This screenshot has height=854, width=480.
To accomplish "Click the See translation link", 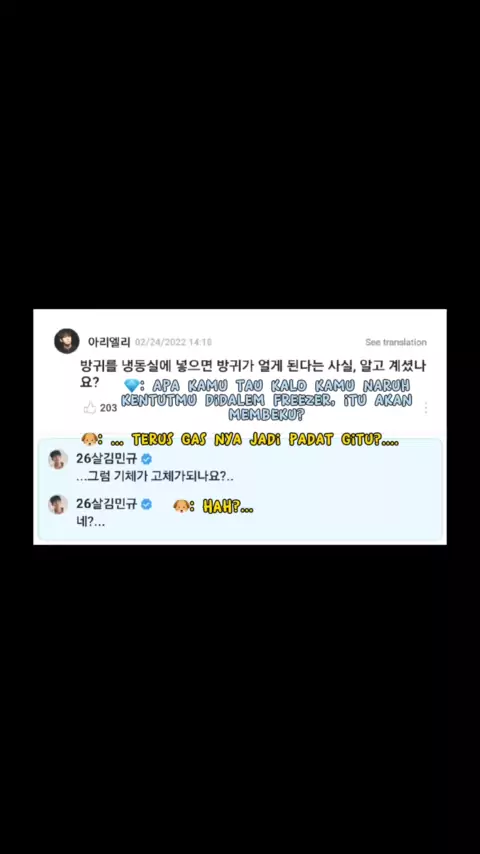I will point(396,342).
